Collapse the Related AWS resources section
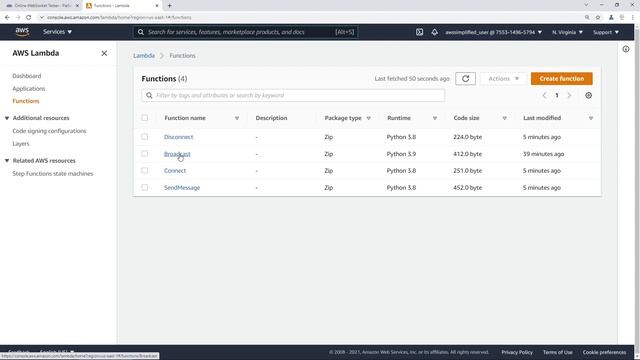Viewport: 640px width, 360px height. [7, 161]
